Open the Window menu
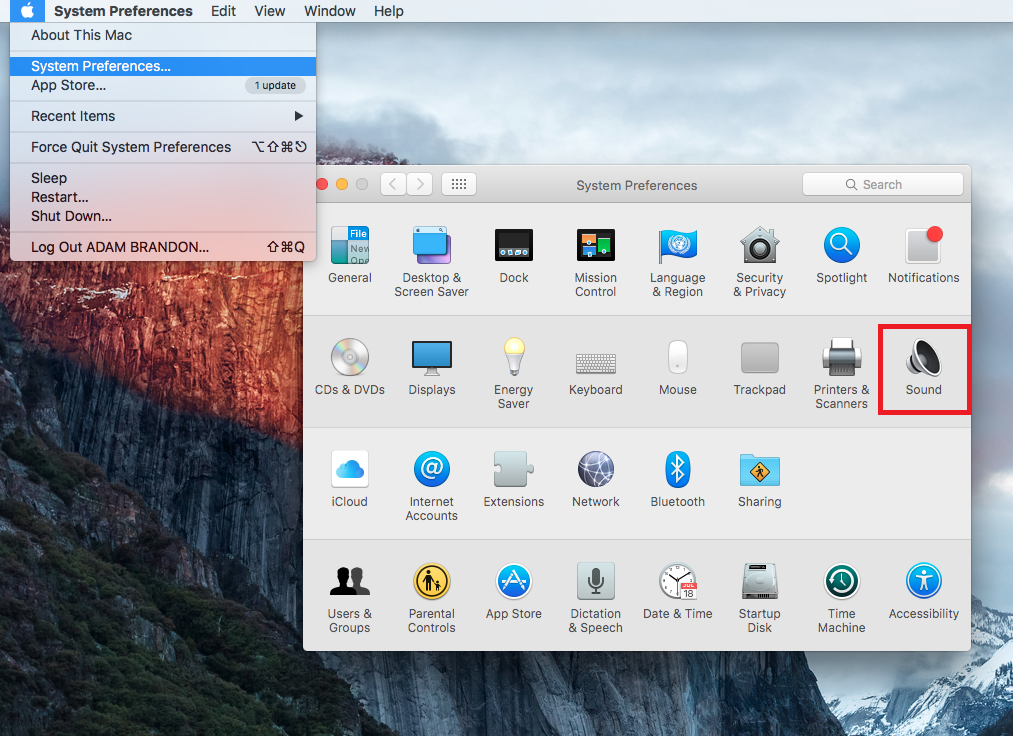 click(329, 11)
